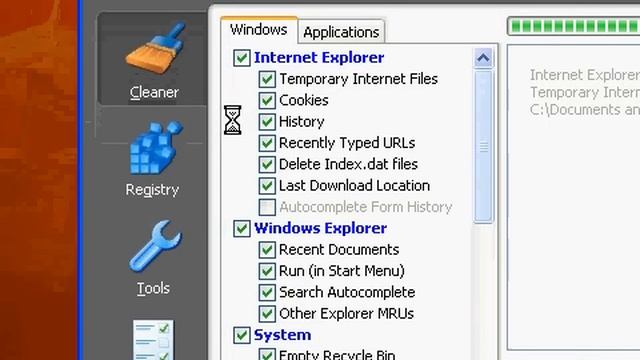
Task: Toggle the Cookies checkbox
Action: tap(267, 100)
